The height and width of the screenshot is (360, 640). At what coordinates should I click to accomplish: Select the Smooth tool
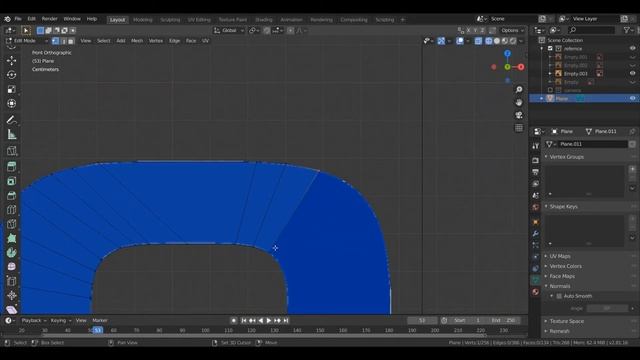click(11, 267)
